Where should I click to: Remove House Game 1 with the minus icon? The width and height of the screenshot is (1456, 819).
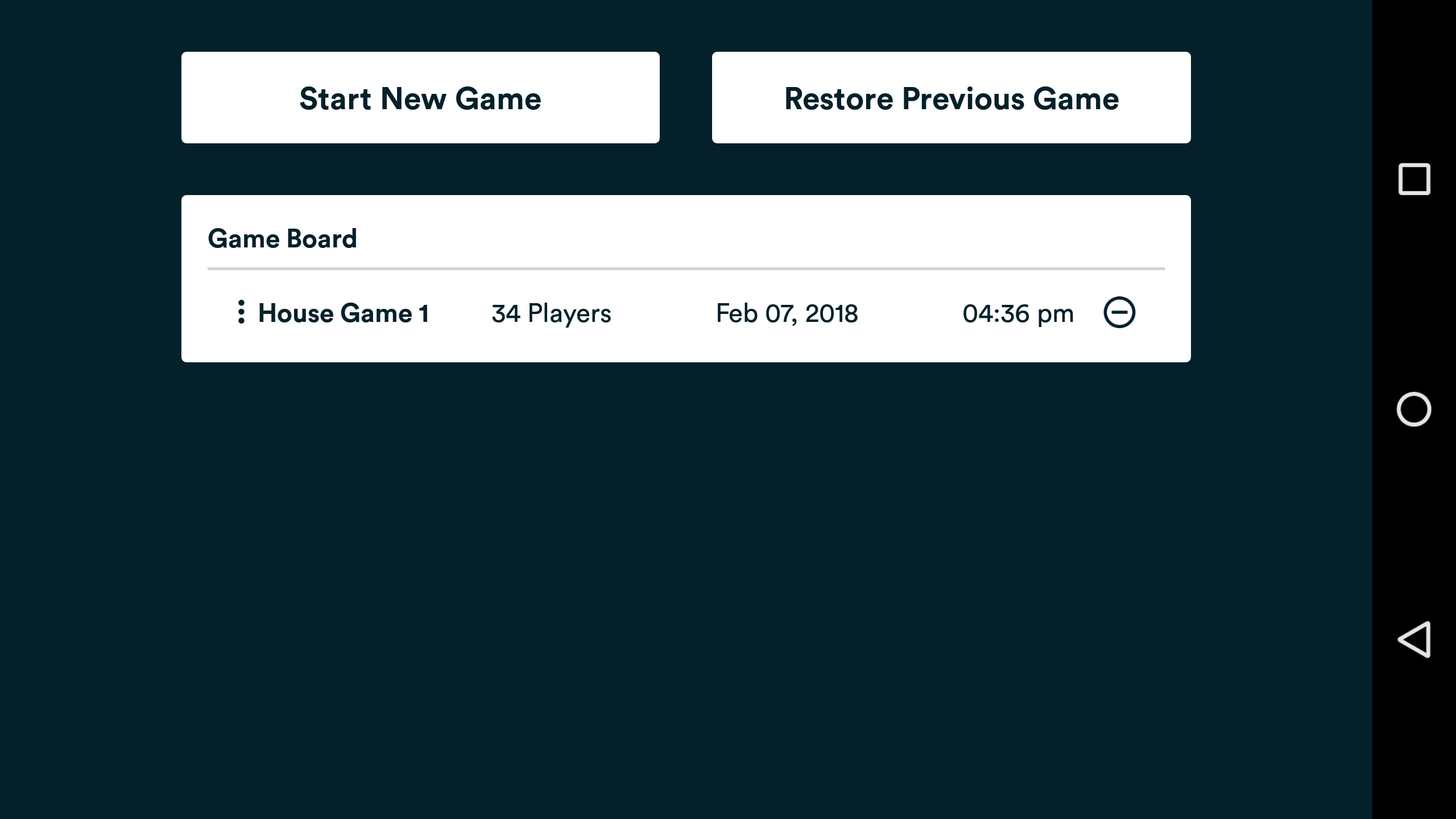click(1119, 312)
